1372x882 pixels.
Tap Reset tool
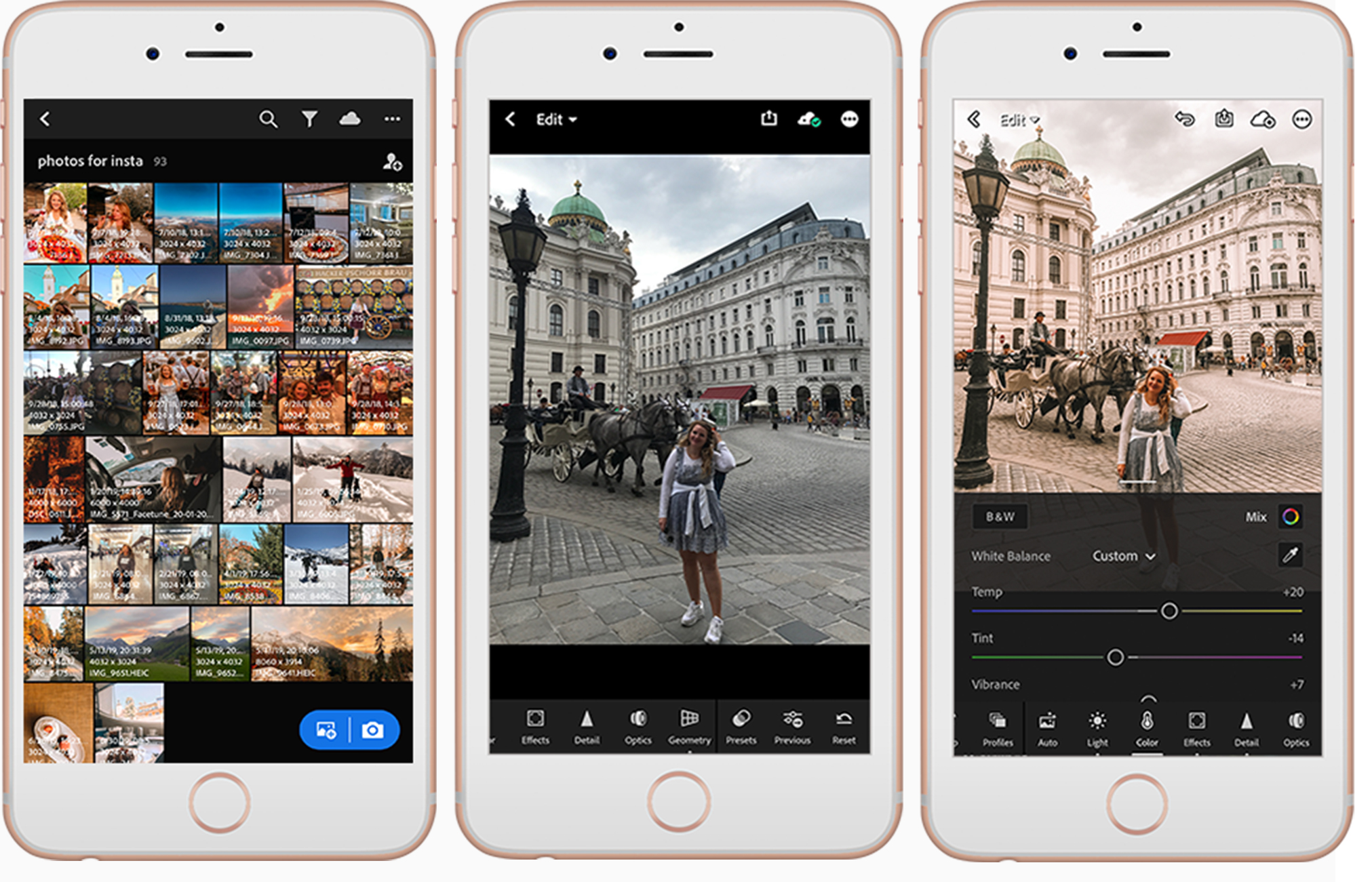tap(844, 727)
